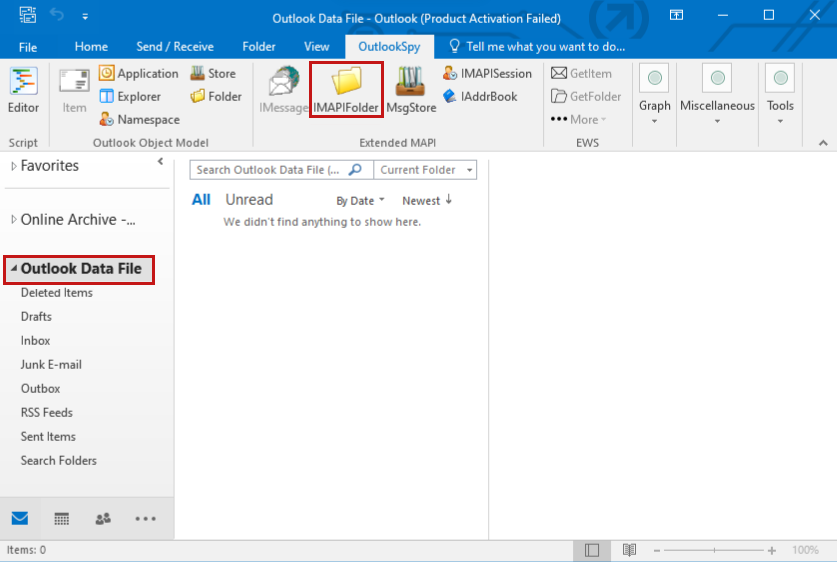
Task: Switch to the Home tab
Action: (91, 47)
